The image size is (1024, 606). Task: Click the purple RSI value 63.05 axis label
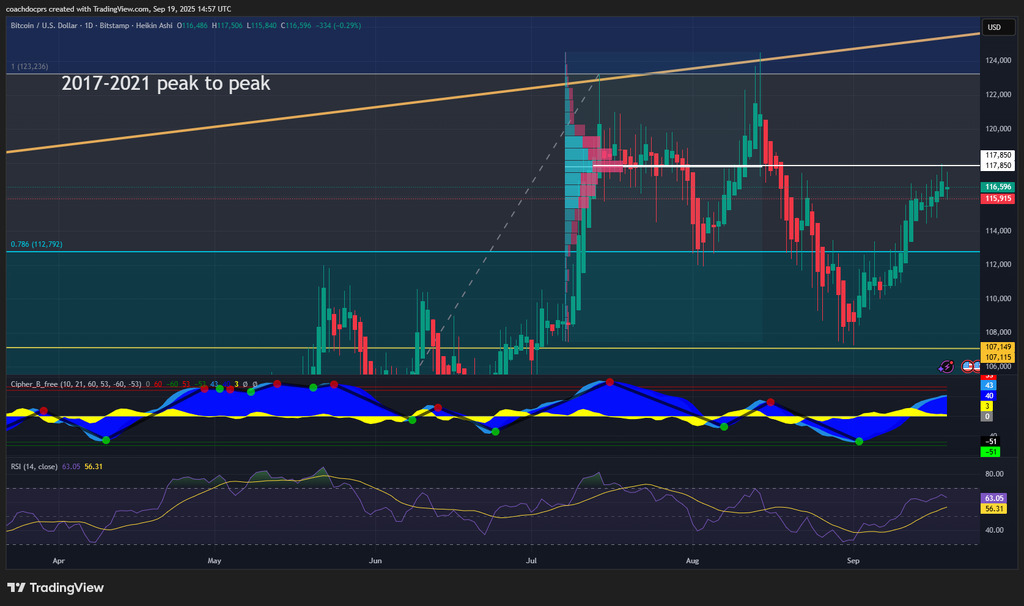point(994,497)
